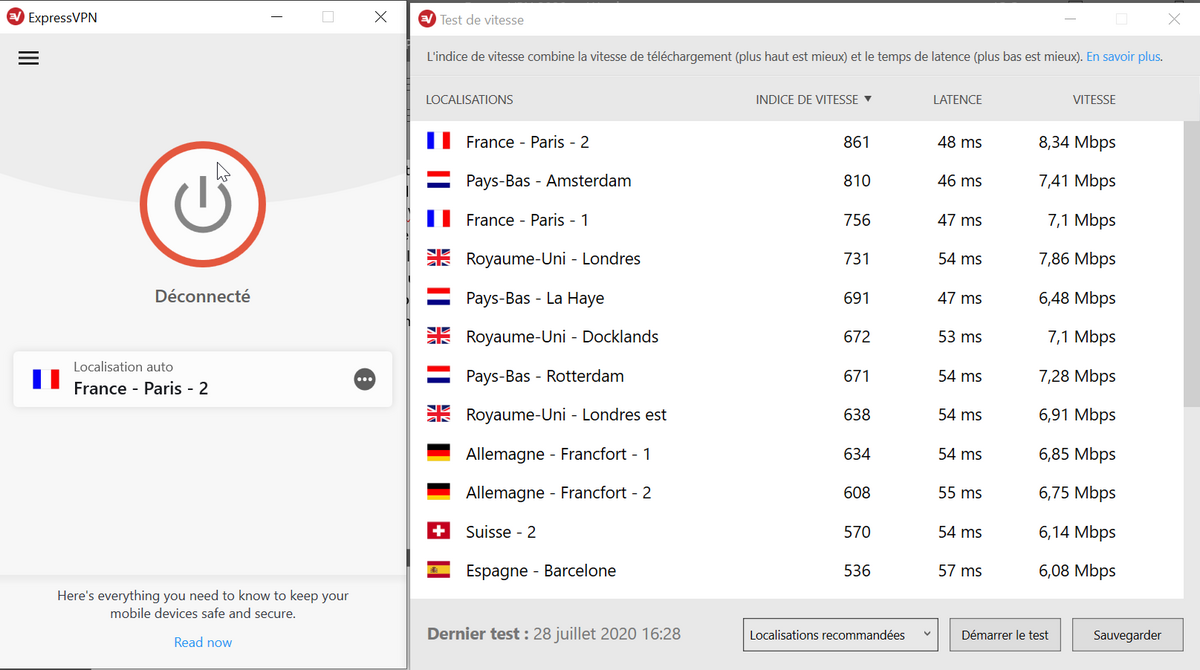Select the France - Paris - 2 smart location

coord(203,379)
